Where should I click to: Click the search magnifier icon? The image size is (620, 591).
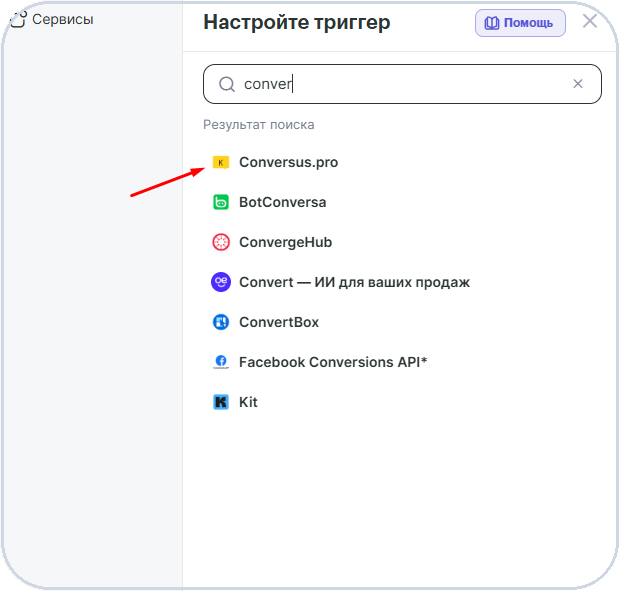(x=227, y=84)
